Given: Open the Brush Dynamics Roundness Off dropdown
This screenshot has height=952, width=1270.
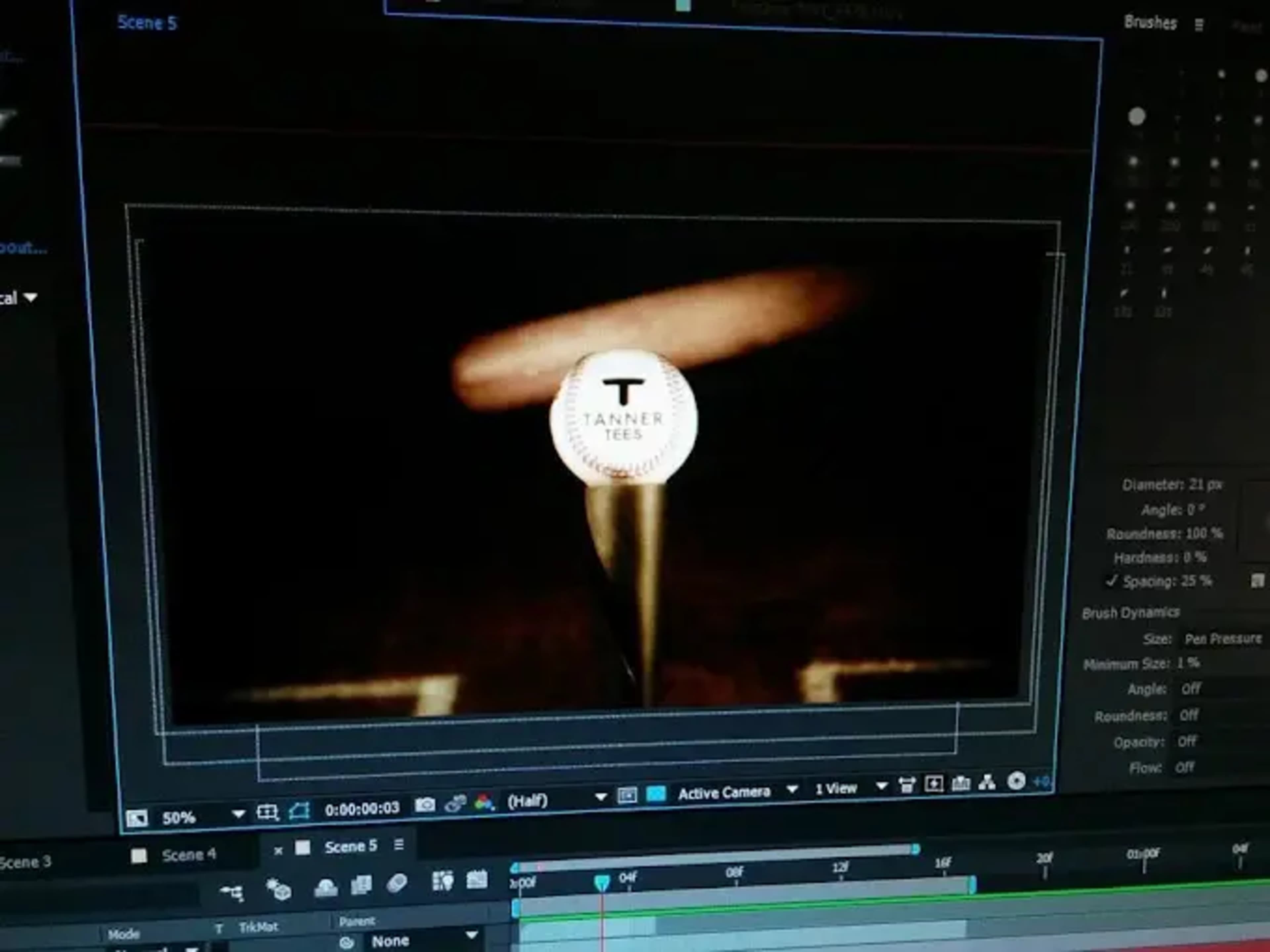Looking at the screenshot, I should 1189,715.
